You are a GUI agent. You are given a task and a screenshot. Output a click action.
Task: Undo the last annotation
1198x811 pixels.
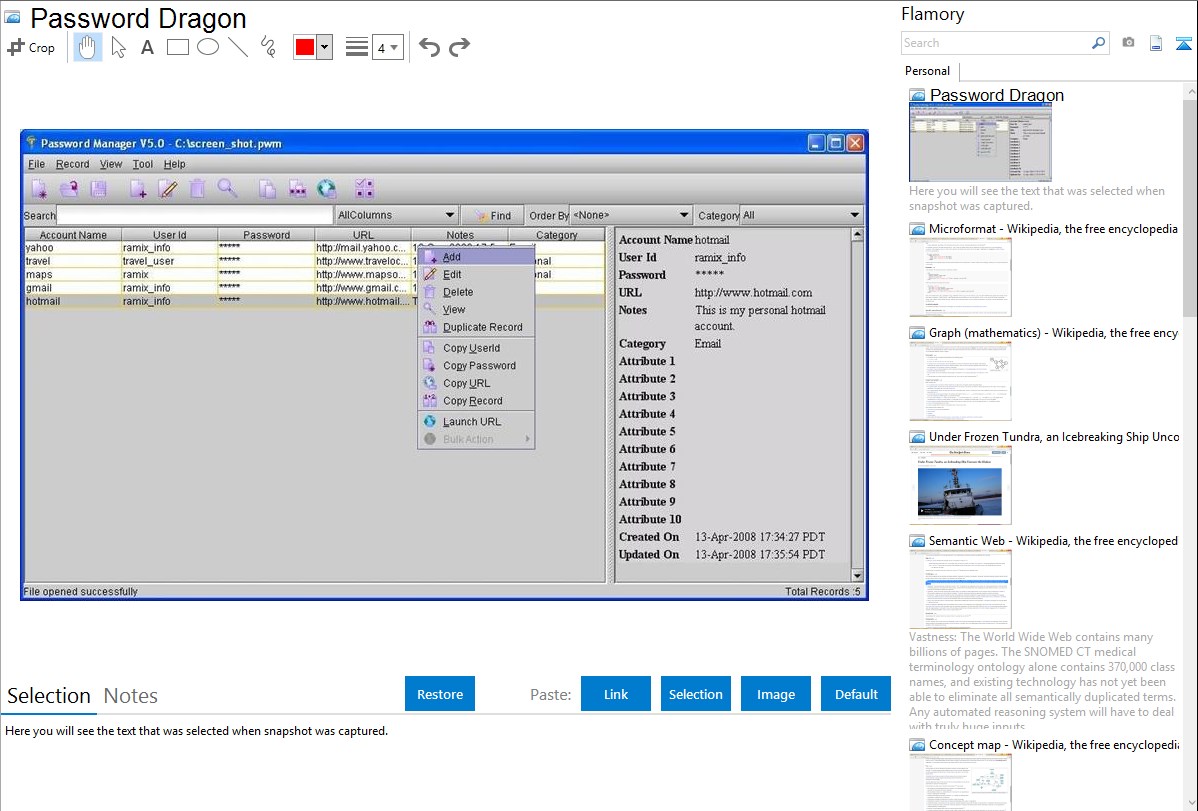tap(429, 47)
